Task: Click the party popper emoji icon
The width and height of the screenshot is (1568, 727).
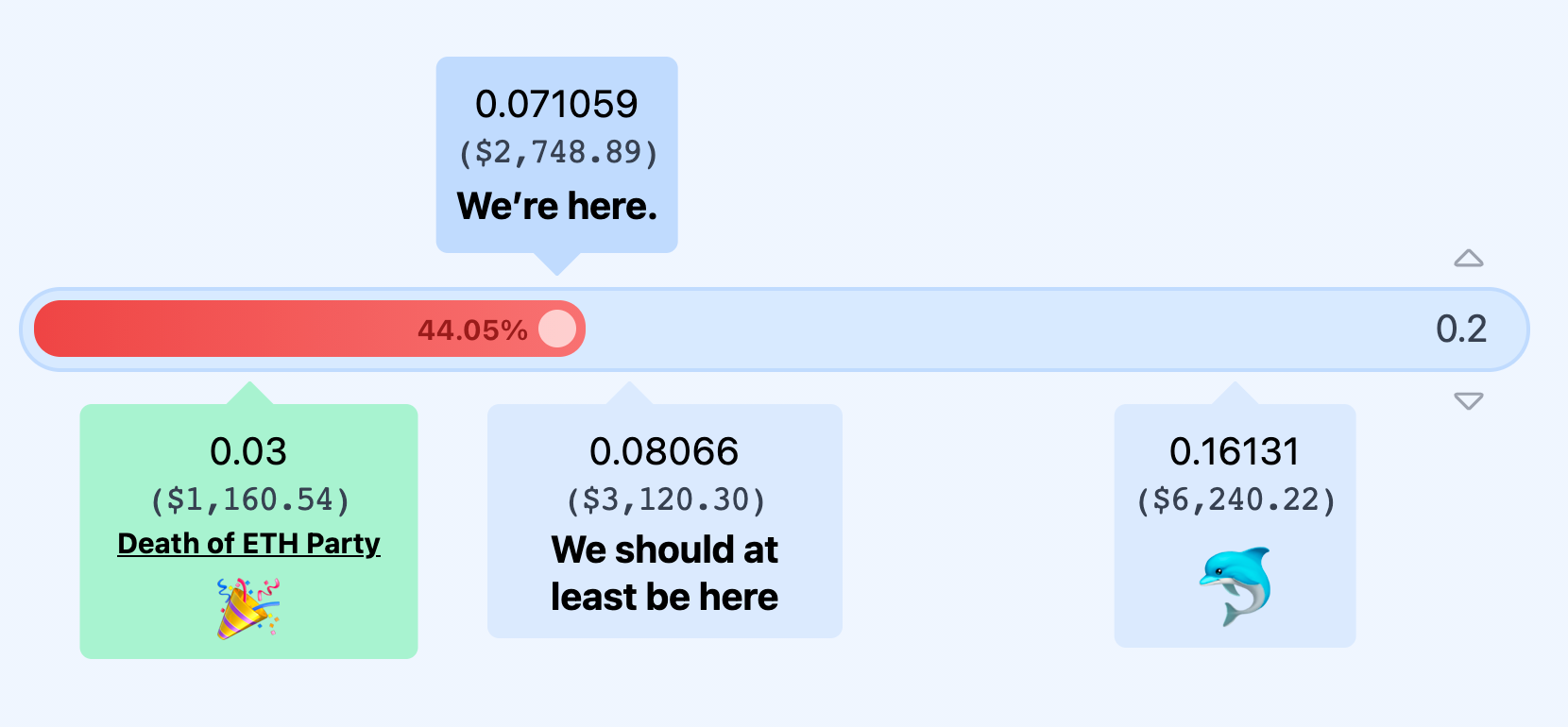Action: (248, 608)
